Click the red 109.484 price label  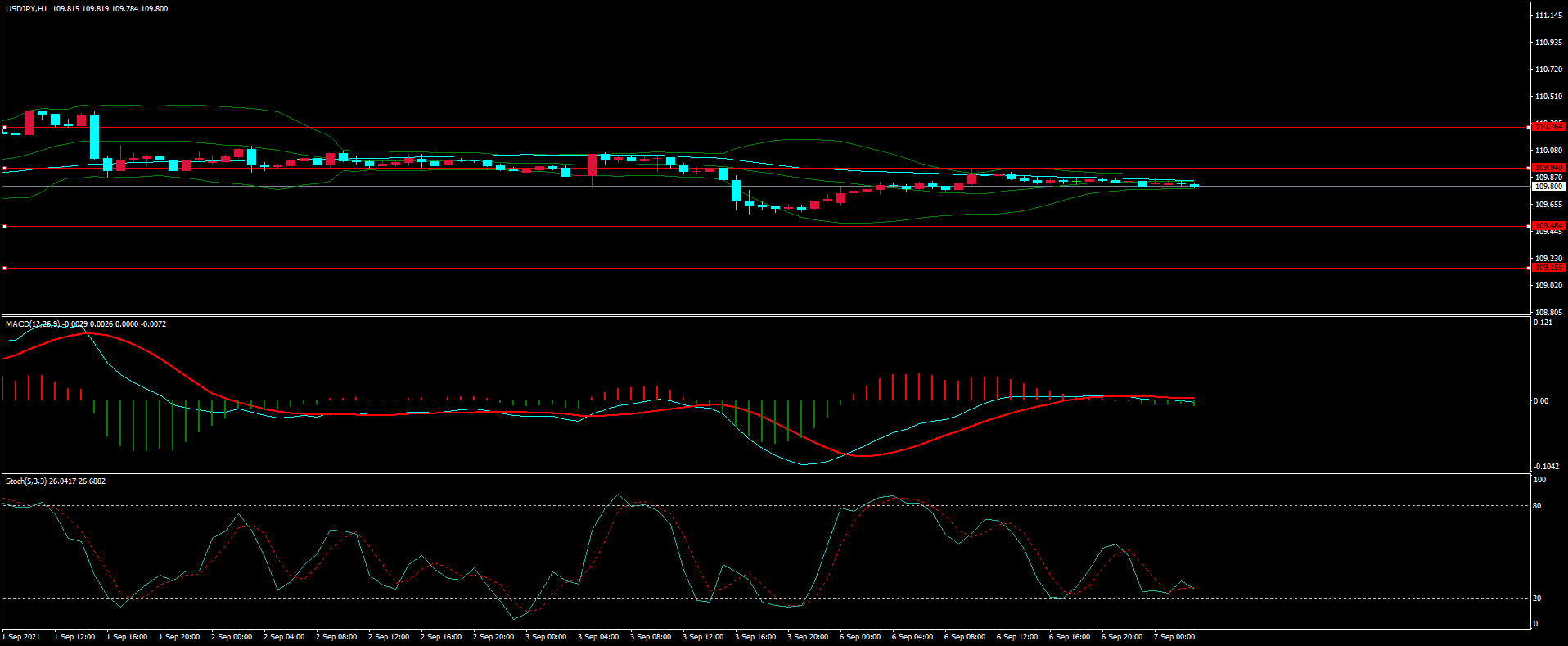(1548, 226)
